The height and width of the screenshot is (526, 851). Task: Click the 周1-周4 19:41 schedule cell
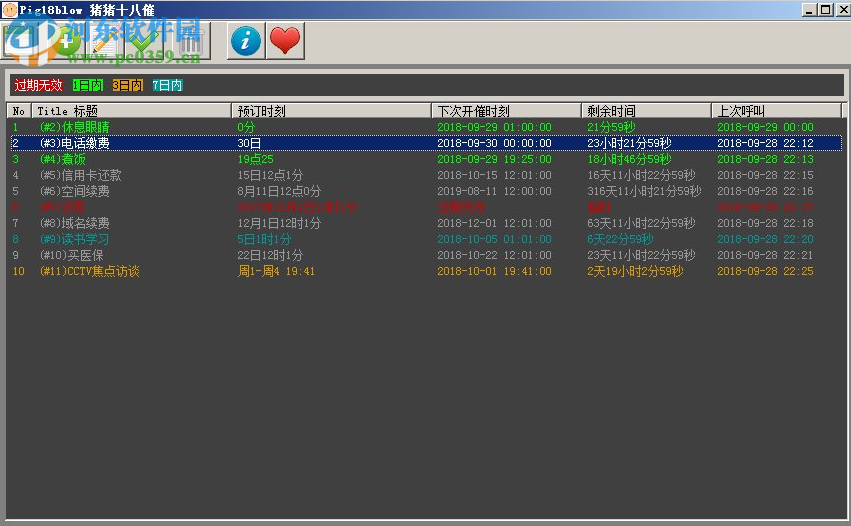[276, 271]
